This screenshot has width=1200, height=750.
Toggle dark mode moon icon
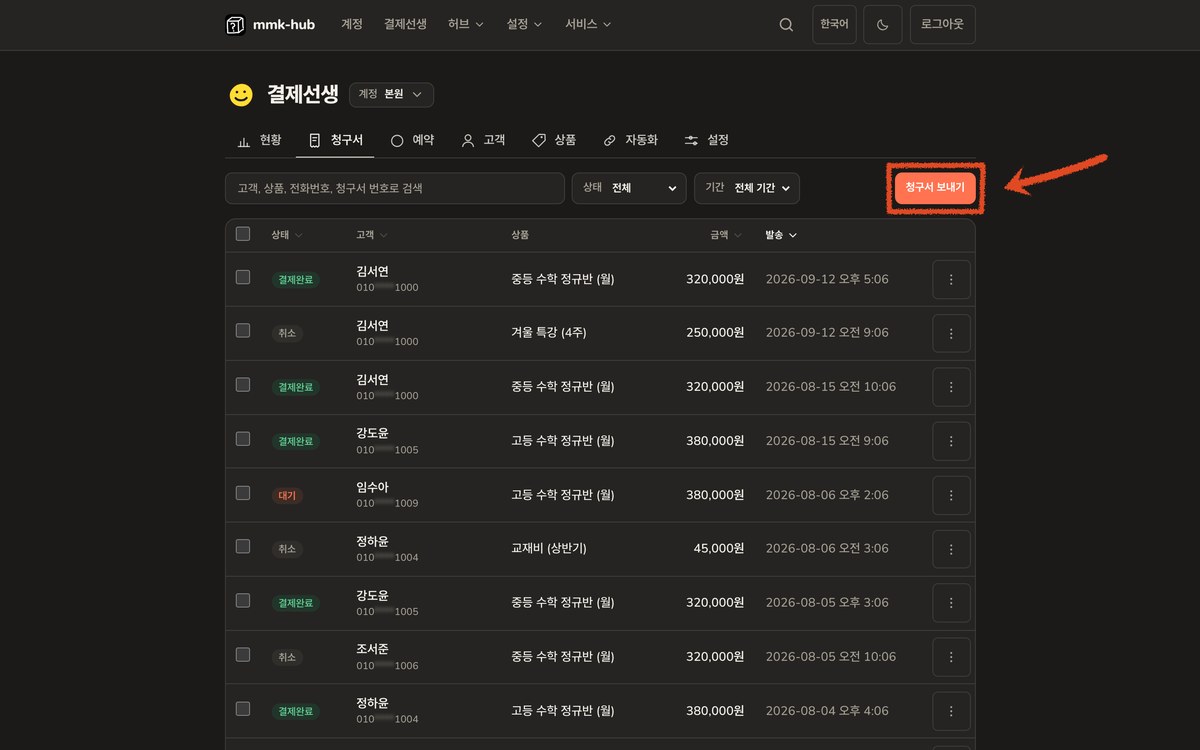tap(883, 25)
